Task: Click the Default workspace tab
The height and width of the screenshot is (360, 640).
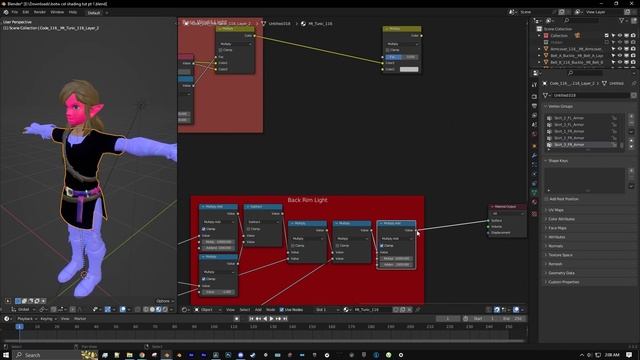Action: (x=94, y=13)
